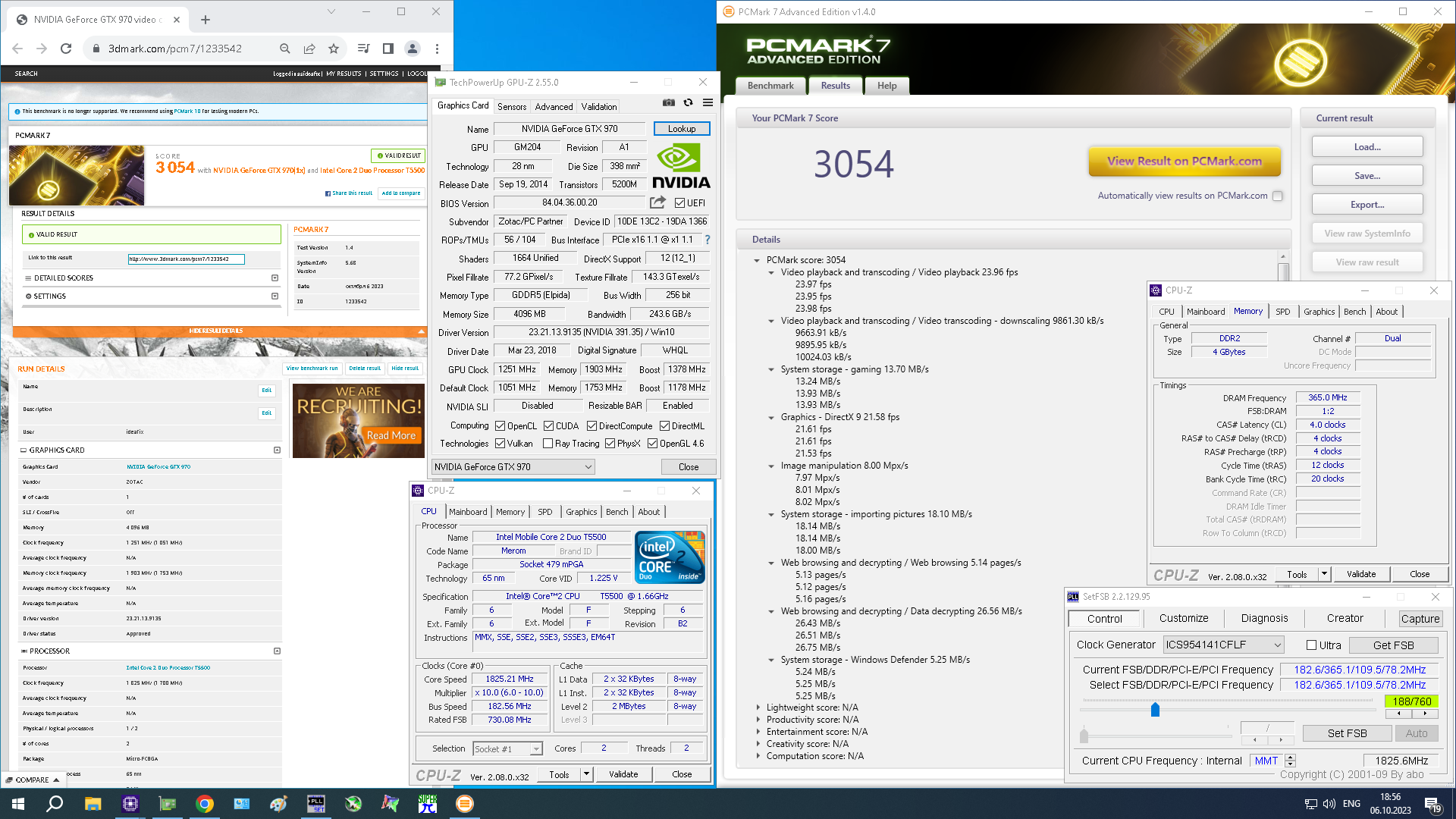Click GPU-Z refresh icon
The width and height of the screenshot is (1456, 819).
pyautogui.click(x=688, y=102)
